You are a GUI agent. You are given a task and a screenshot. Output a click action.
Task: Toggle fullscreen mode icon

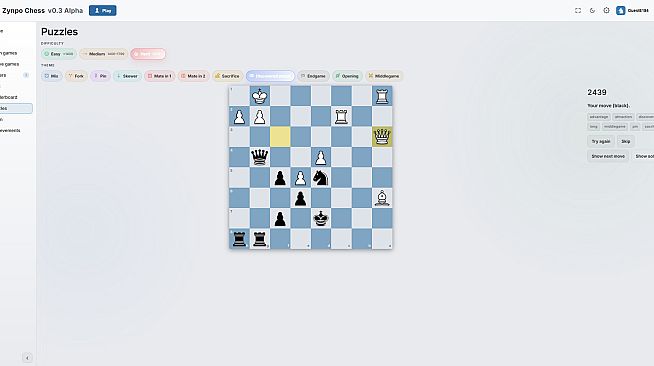point(578,10)
